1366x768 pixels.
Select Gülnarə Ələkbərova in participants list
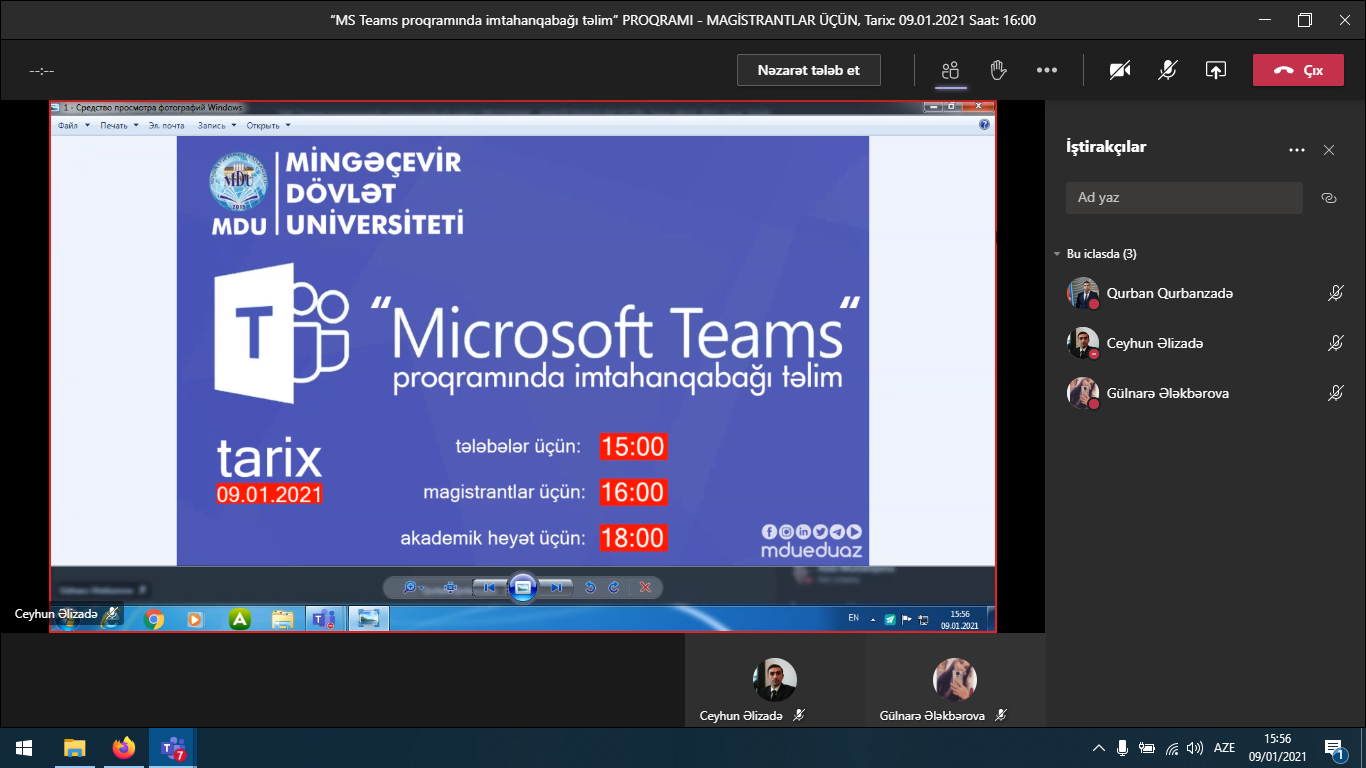click(x=1167, y=393)
